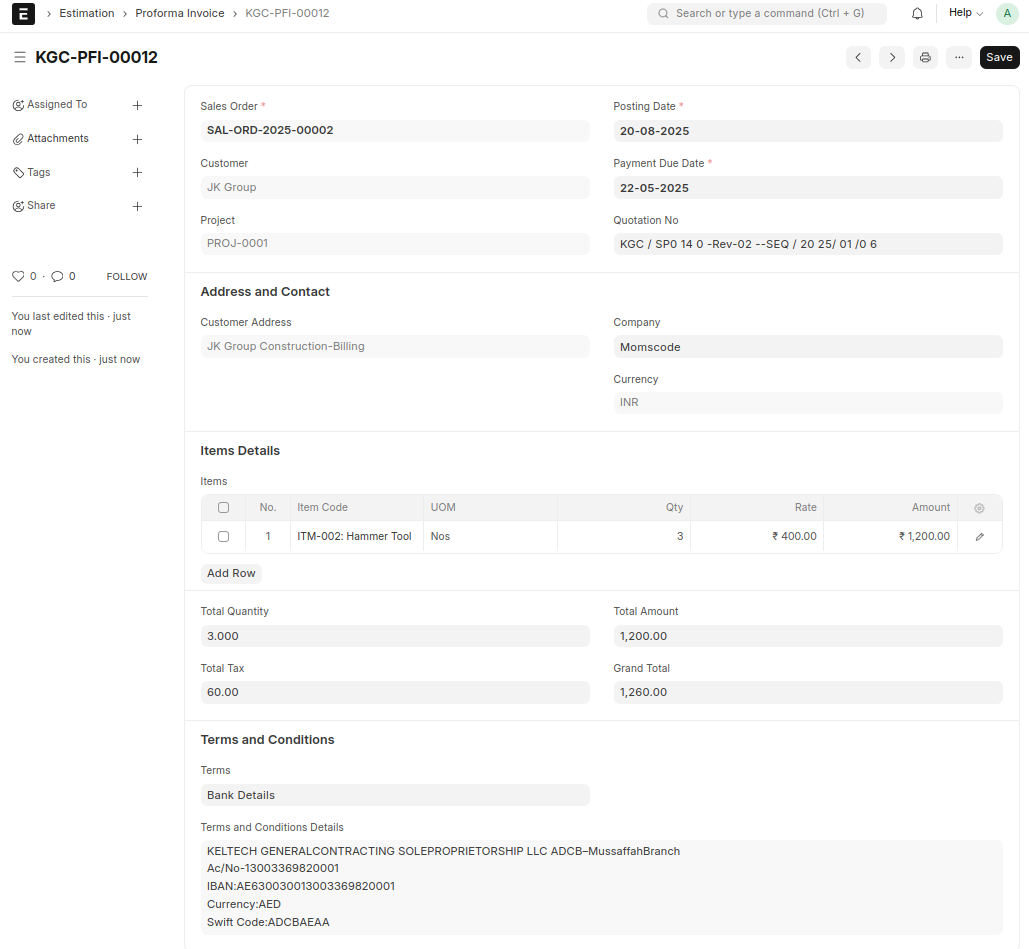Open user avatar menu
Screen dimensions: 1029x949
(x=1006, y=14)
